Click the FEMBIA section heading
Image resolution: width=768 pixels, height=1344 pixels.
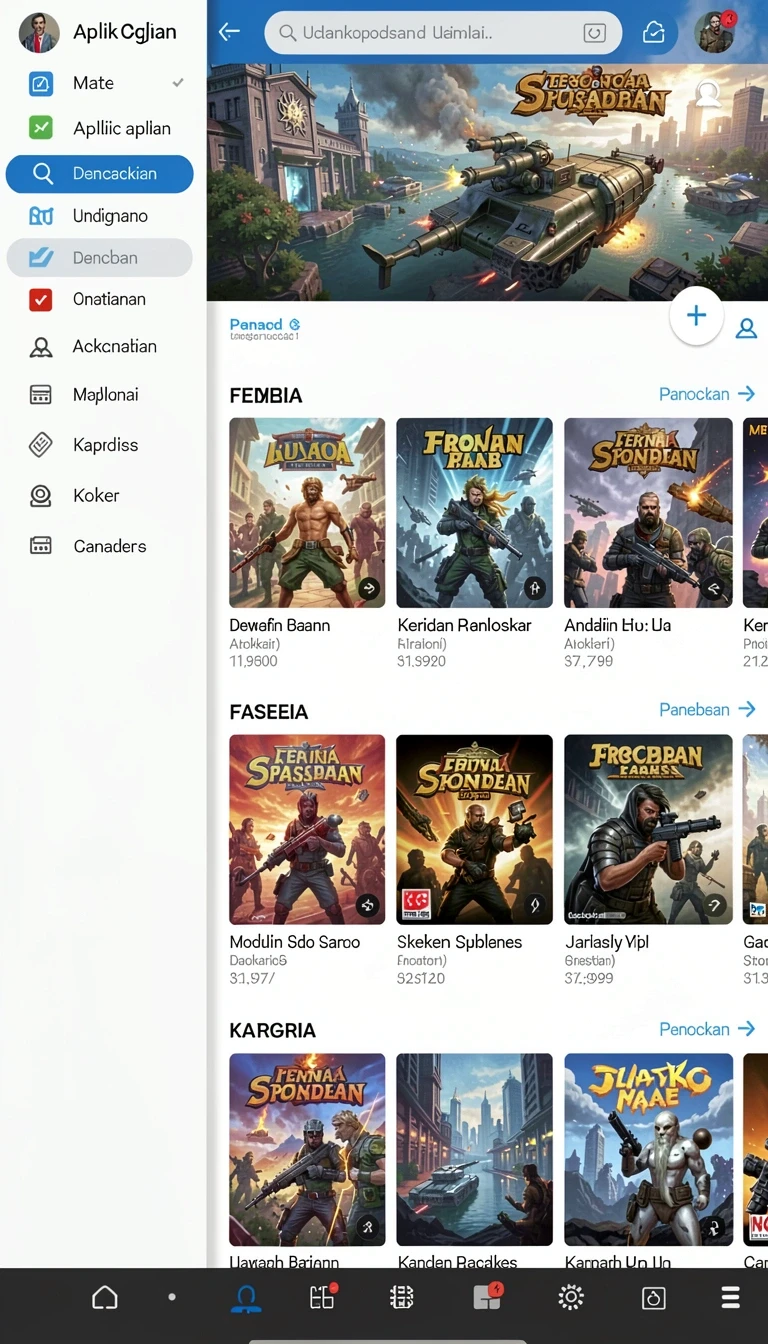pyautogui.click(x=265, y=396)
